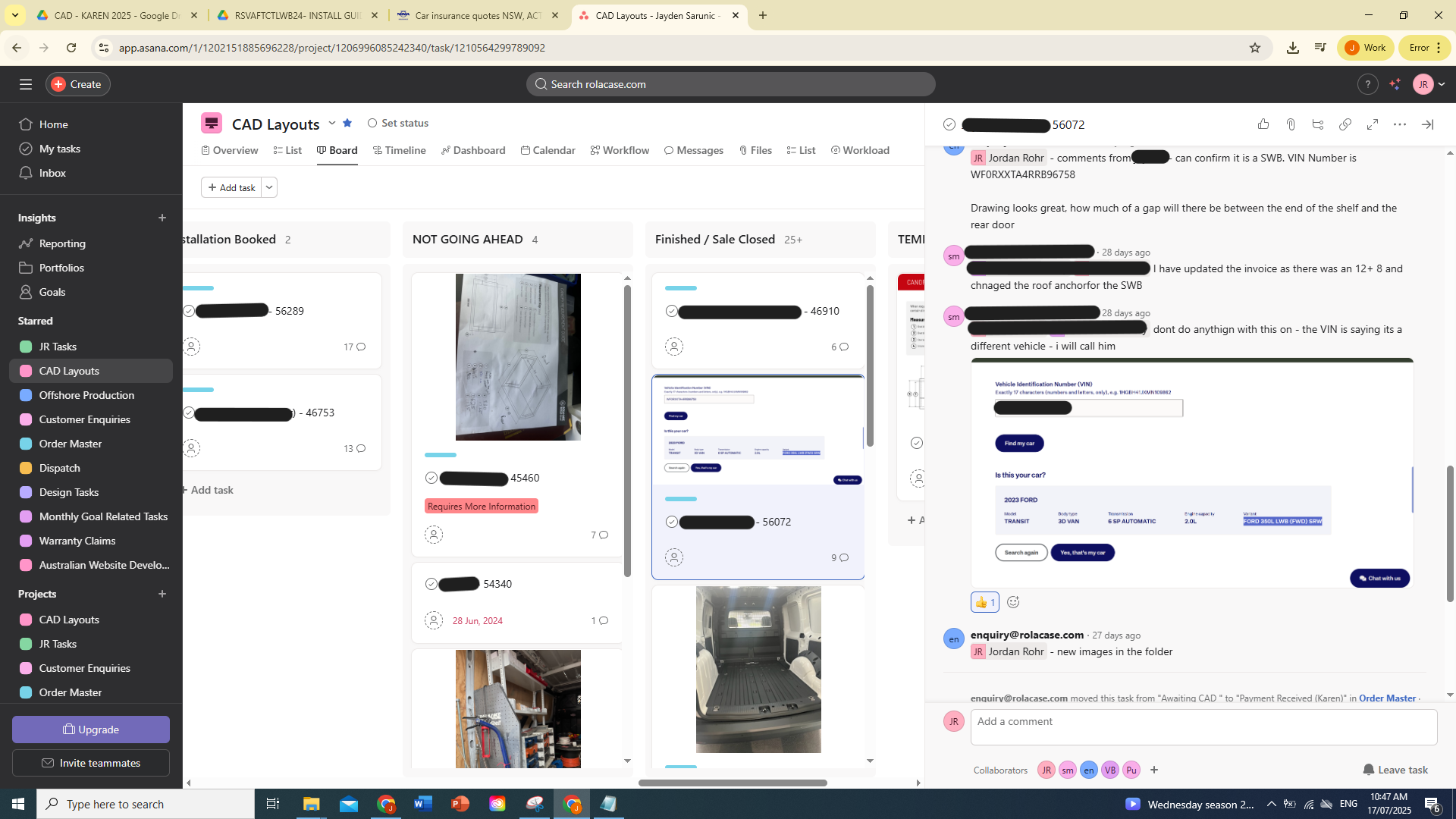The width and height of the screenshot is (1456, 819).
Task: Mark card 46910 as complete
Action: (x=671, y=311)
